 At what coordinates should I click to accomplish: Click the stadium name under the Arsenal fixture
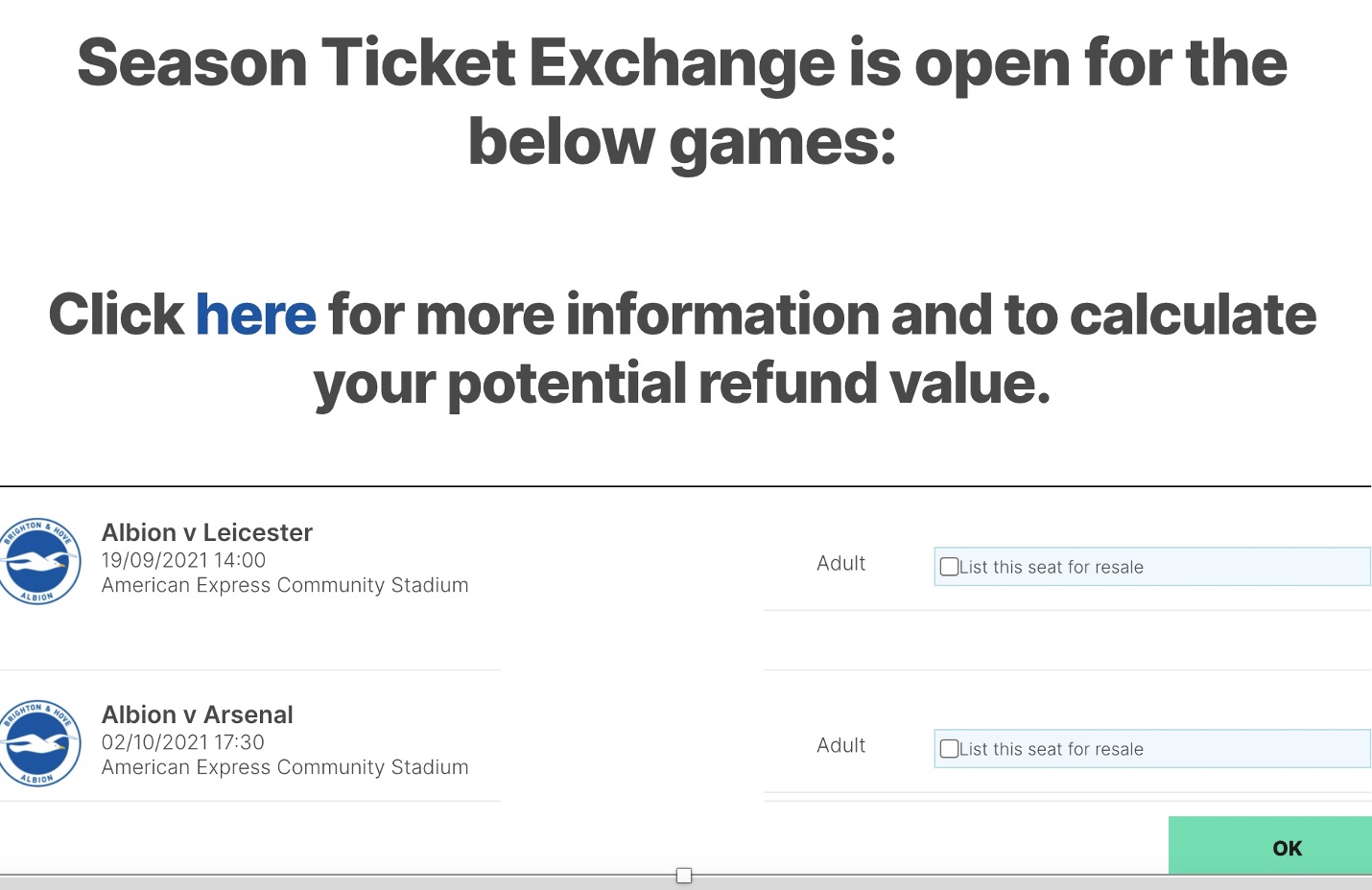point(285,767)
